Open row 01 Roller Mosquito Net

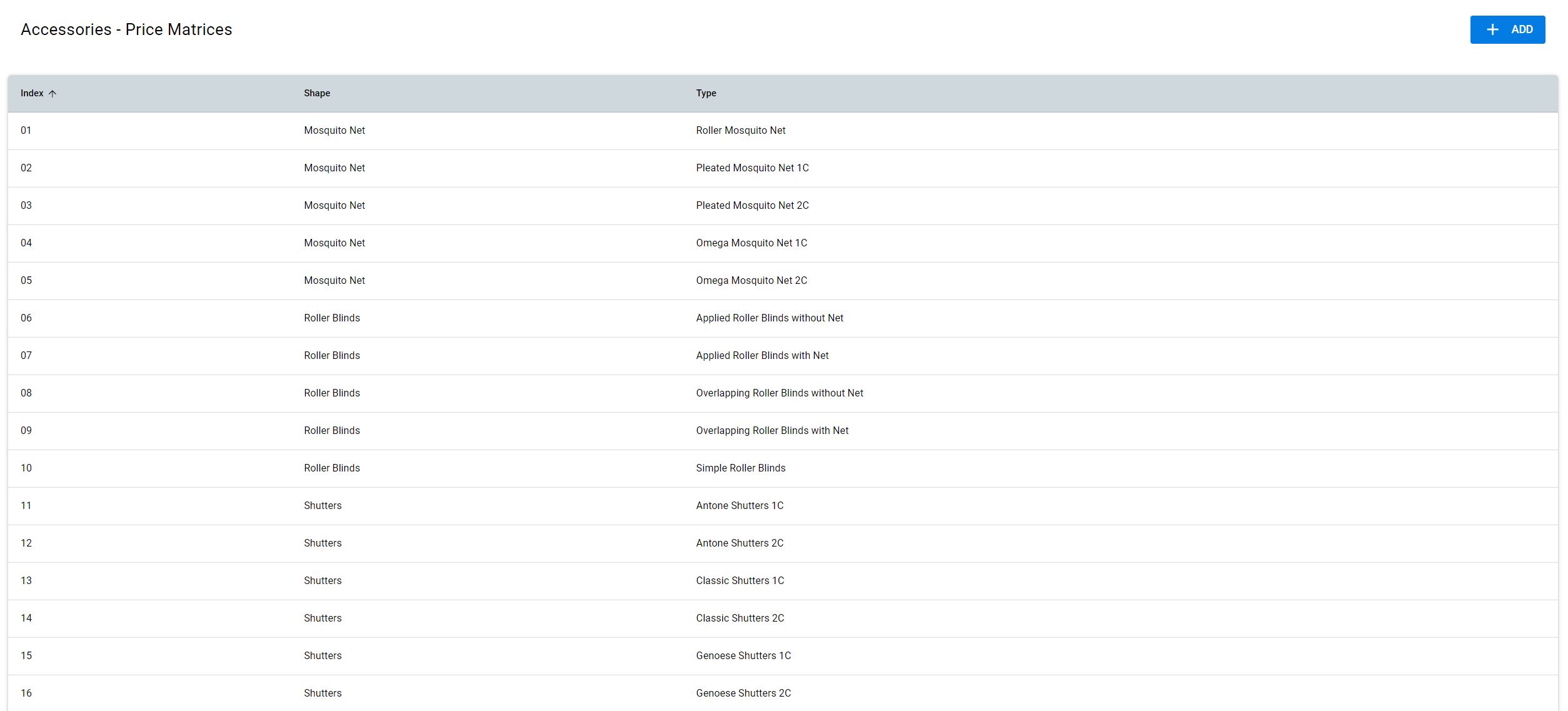(740, 131)
